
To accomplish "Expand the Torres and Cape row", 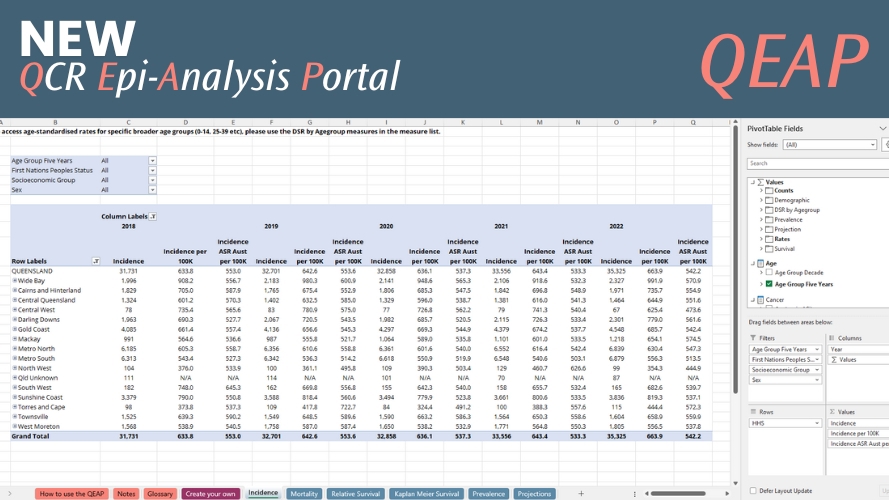I will point(15,407).
